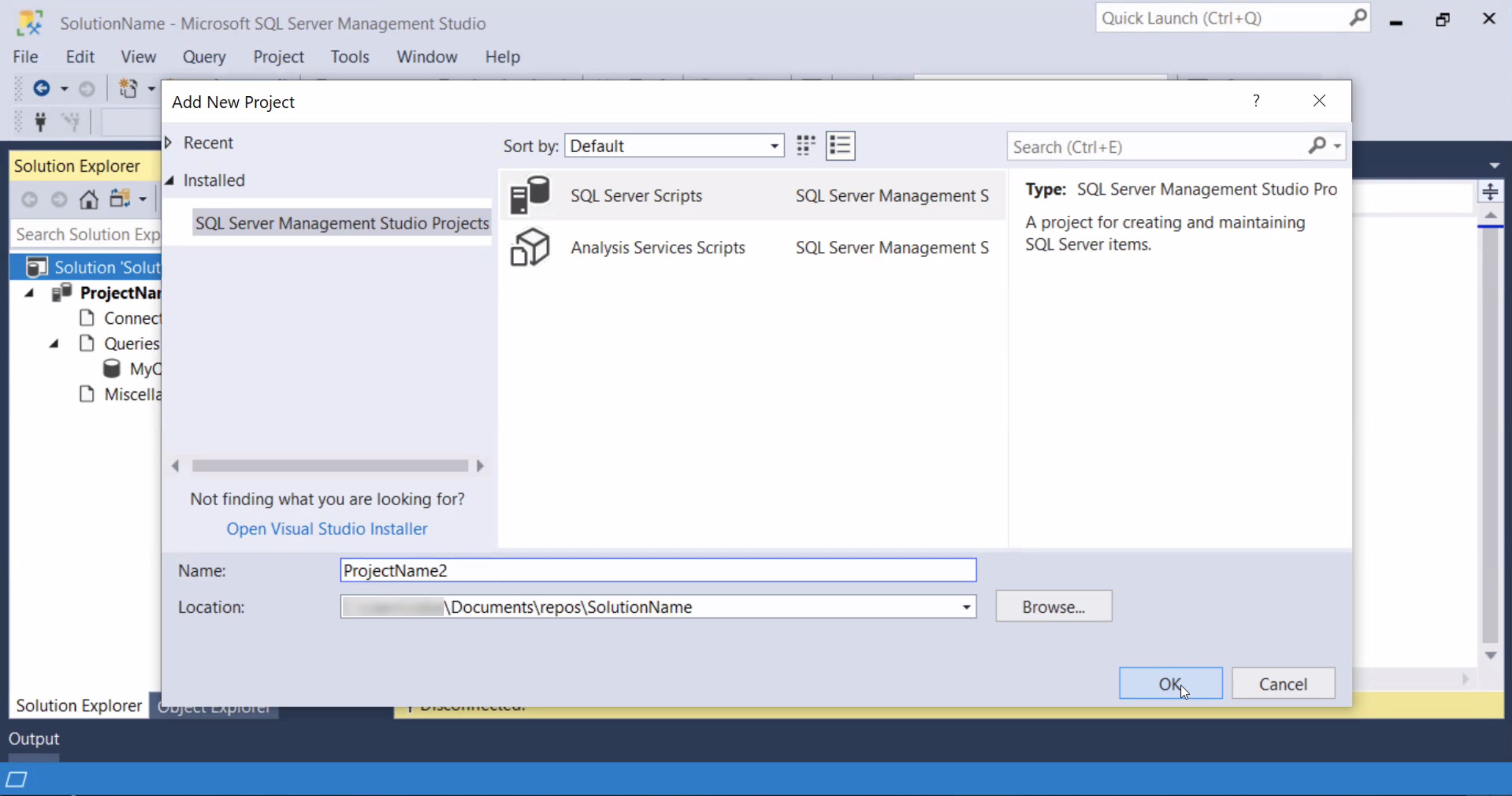The height and width of the screenshot is (796, 1512).
Task: Click the Quick Launch magnifier icon
Action: (1358, 18)
